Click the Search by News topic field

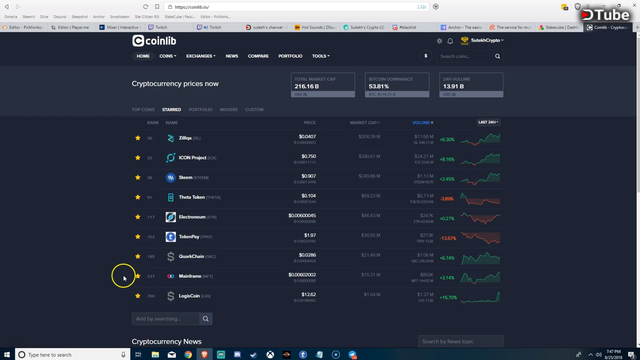(461, 342)
